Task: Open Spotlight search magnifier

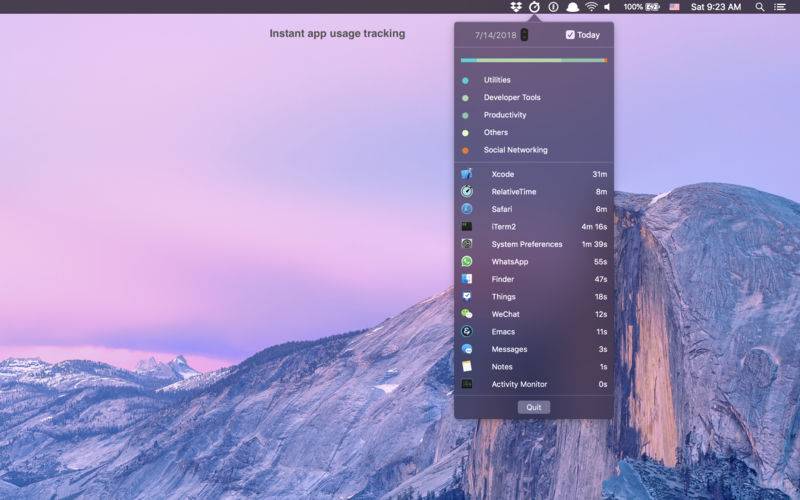Action: pos(760,7)
